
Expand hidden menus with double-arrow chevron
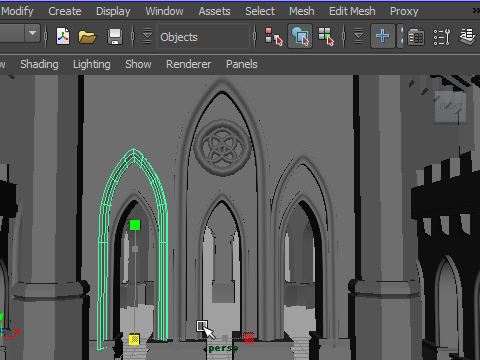pos(476,11)
